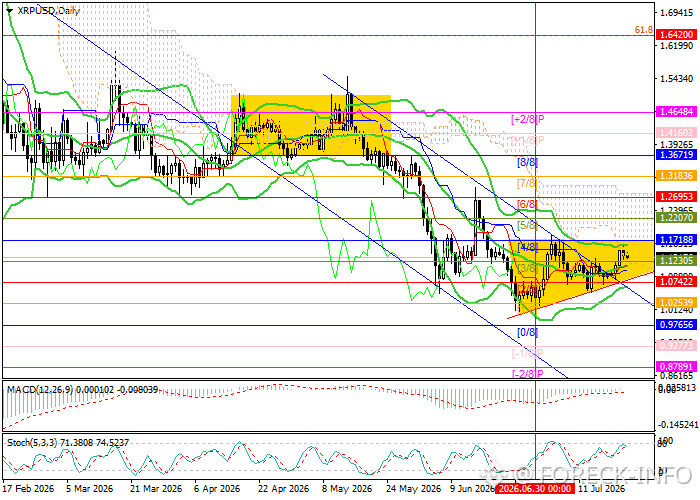Click the -0.145241 MACD scale value

point(678,424)
